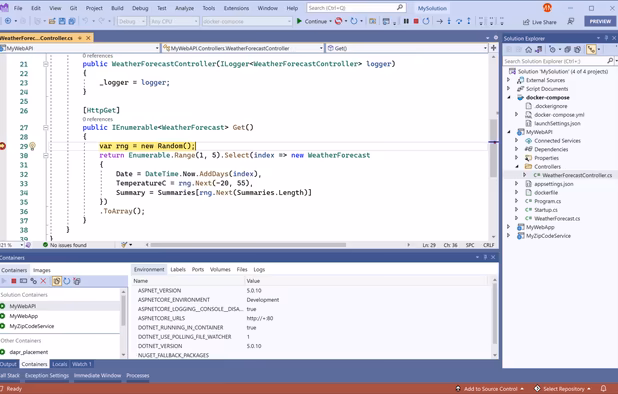Click the PREVIEW button
Image resolution: width=618 pixels, height=394 pixels.
point(600,21)
